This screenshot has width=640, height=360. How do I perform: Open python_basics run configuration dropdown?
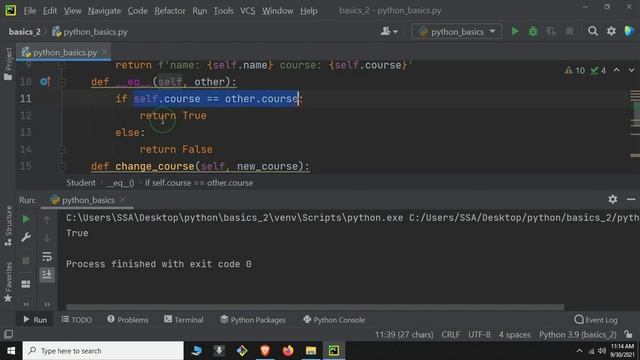click(x=457, y=31)
